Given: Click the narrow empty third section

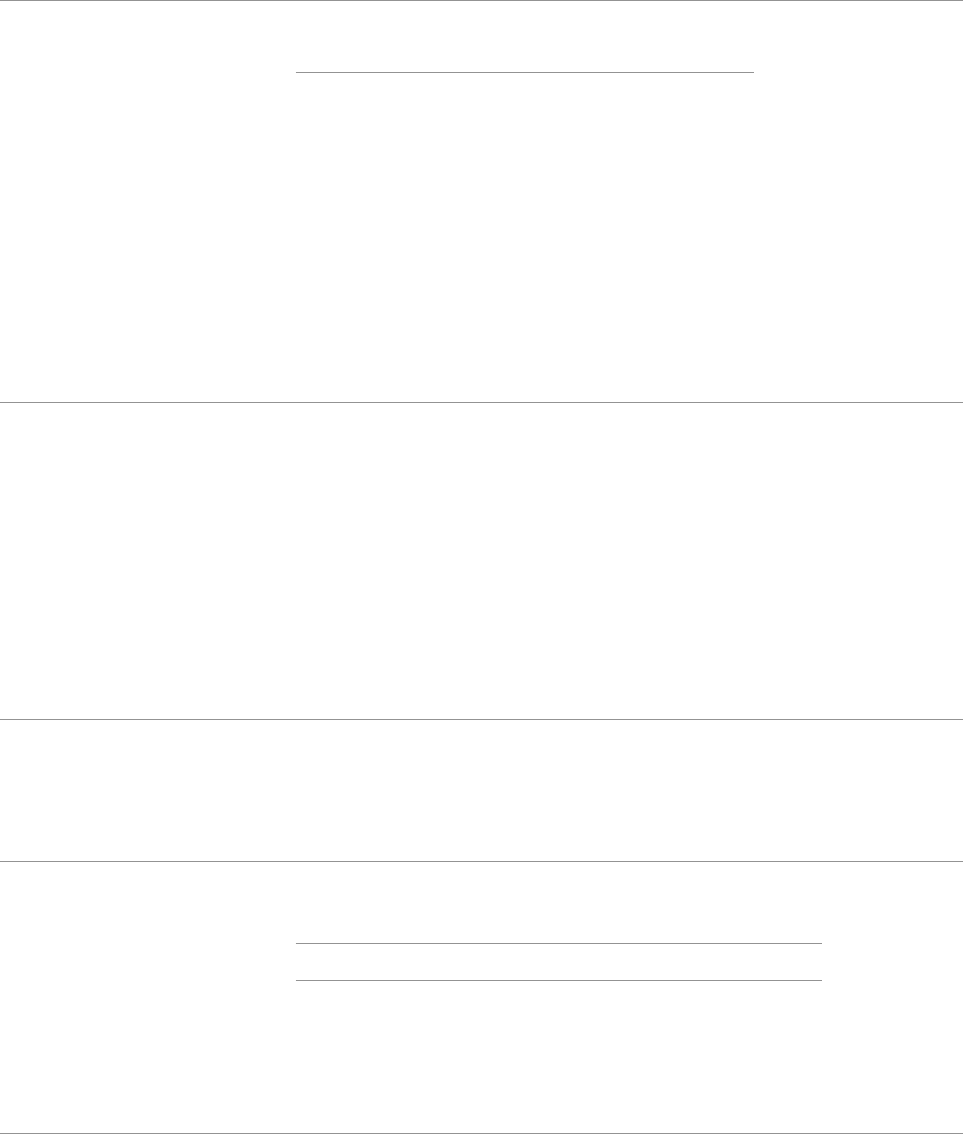Looking at the screenshot, I should click(x=482, y=790).
